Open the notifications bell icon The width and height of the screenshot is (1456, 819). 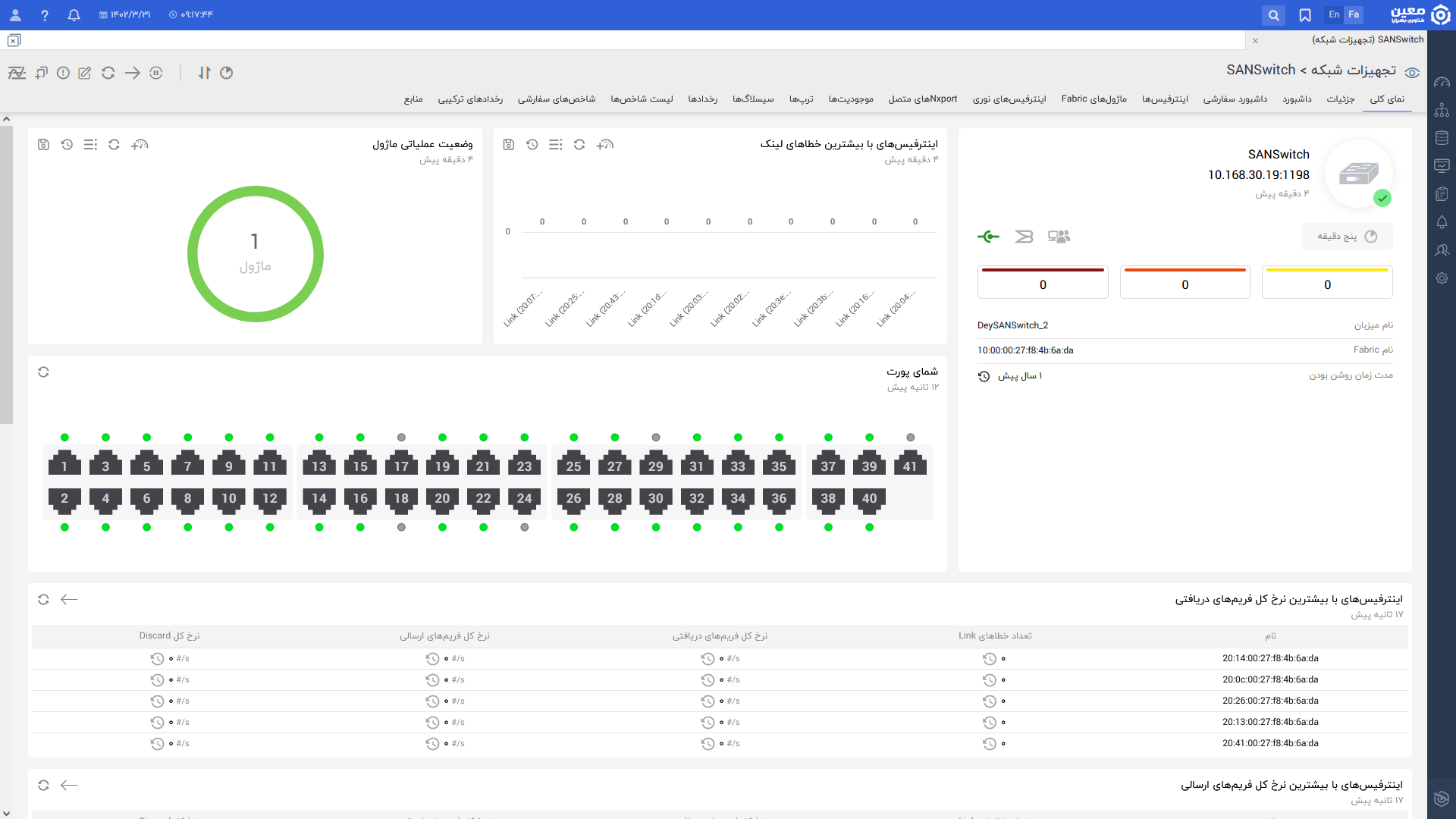tap(74, 15)
